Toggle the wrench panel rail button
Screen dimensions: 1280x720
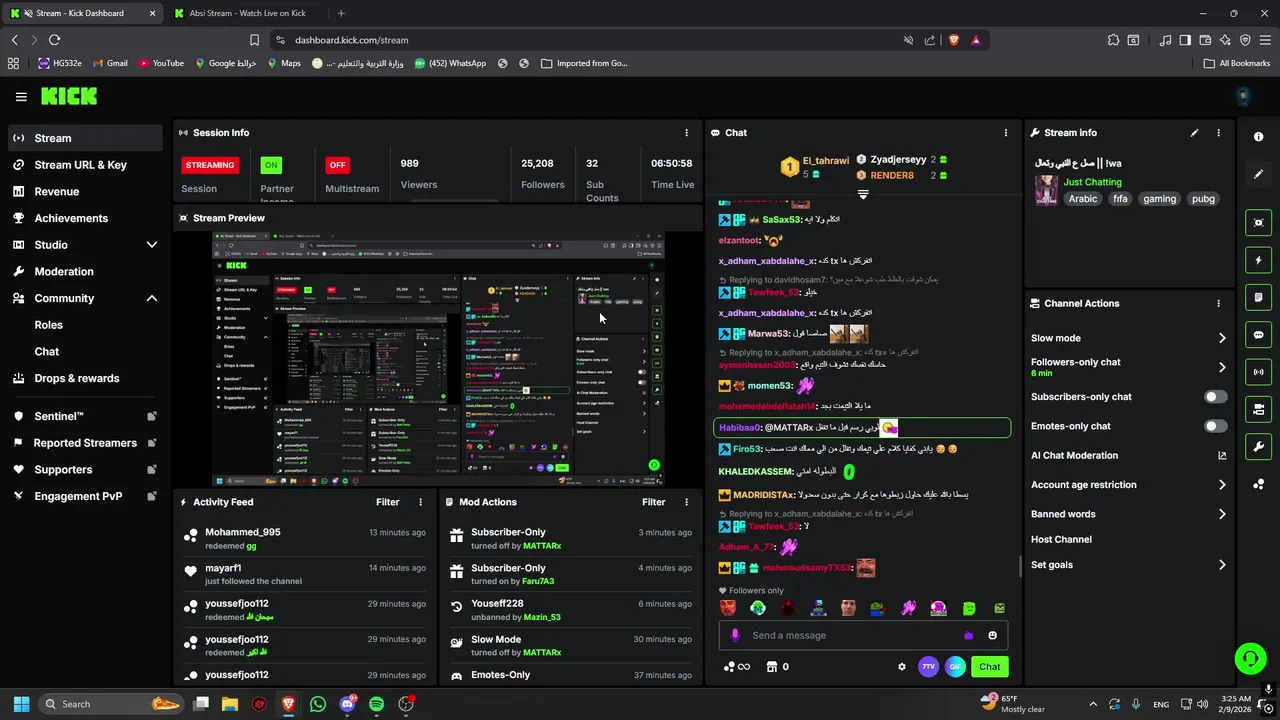[x=1258, y=446]
